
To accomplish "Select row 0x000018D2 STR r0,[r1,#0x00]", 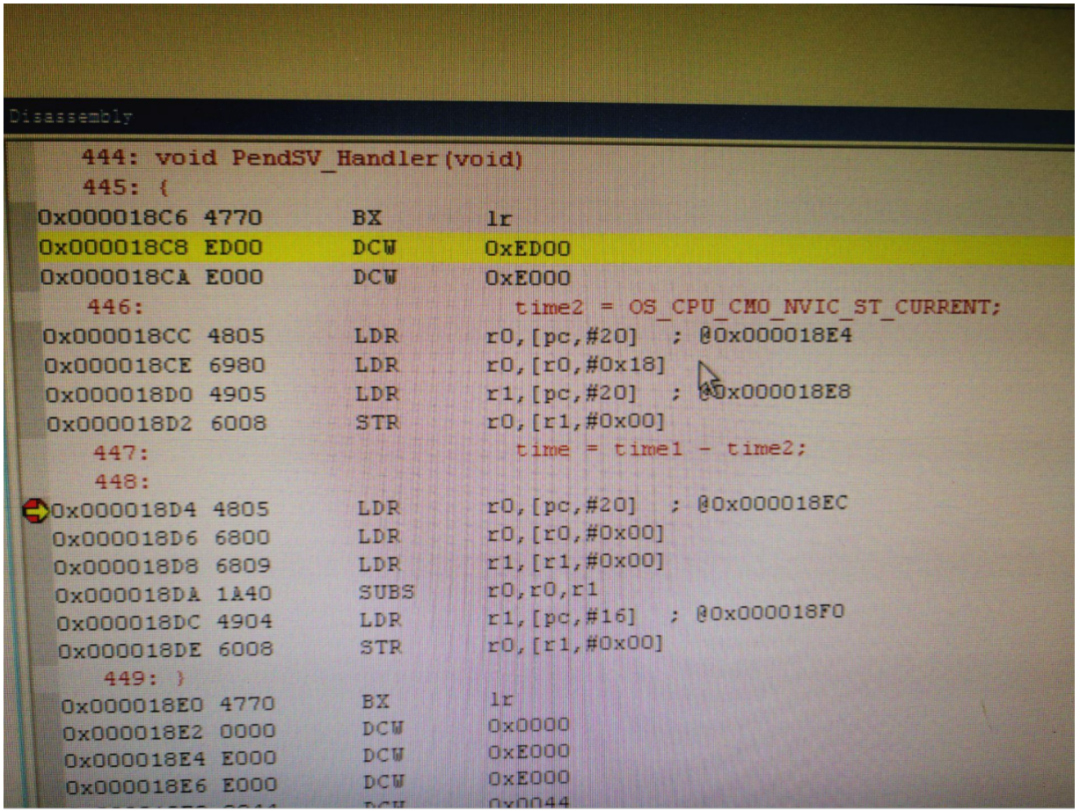I will point(356,422).
